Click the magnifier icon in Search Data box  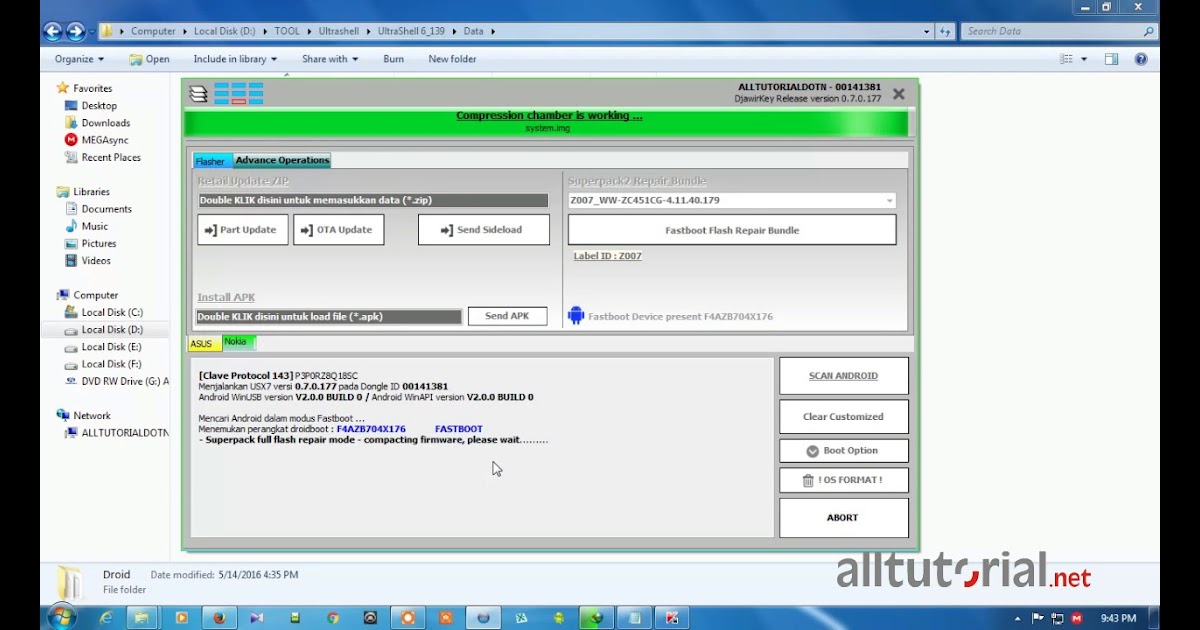pyautogui.click(x=1148, y=31)
